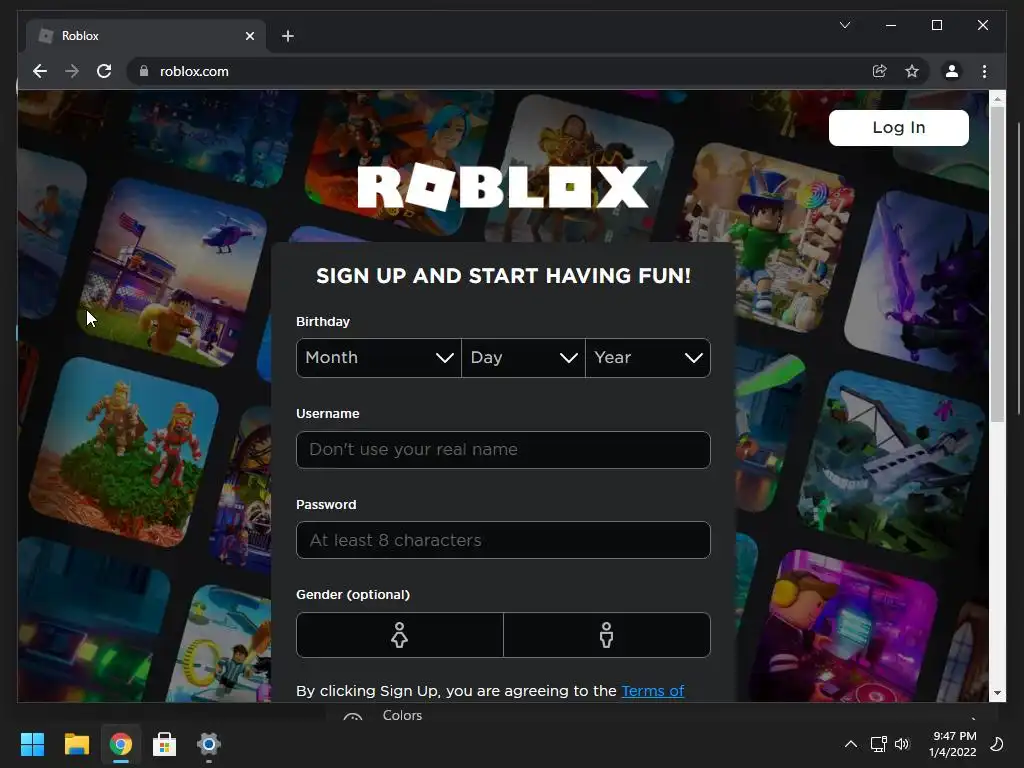
Task: Click the scrollbar down arrow
Action: (997, 693)
